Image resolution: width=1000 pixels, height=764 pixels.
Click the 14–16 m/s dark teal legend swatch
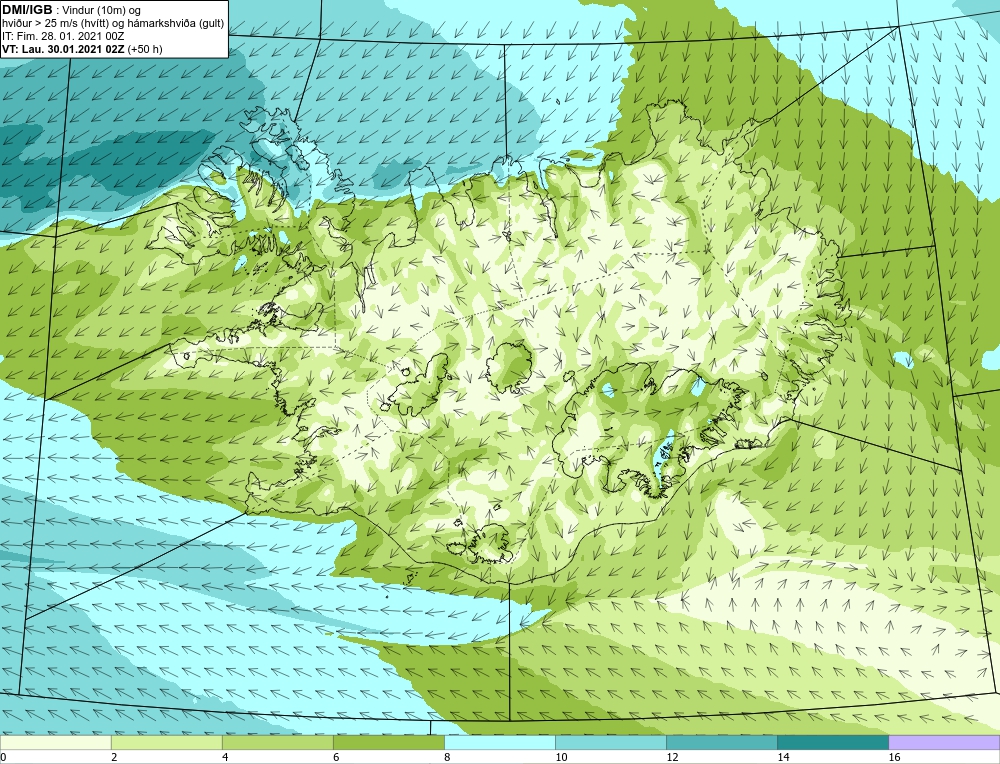833,742
